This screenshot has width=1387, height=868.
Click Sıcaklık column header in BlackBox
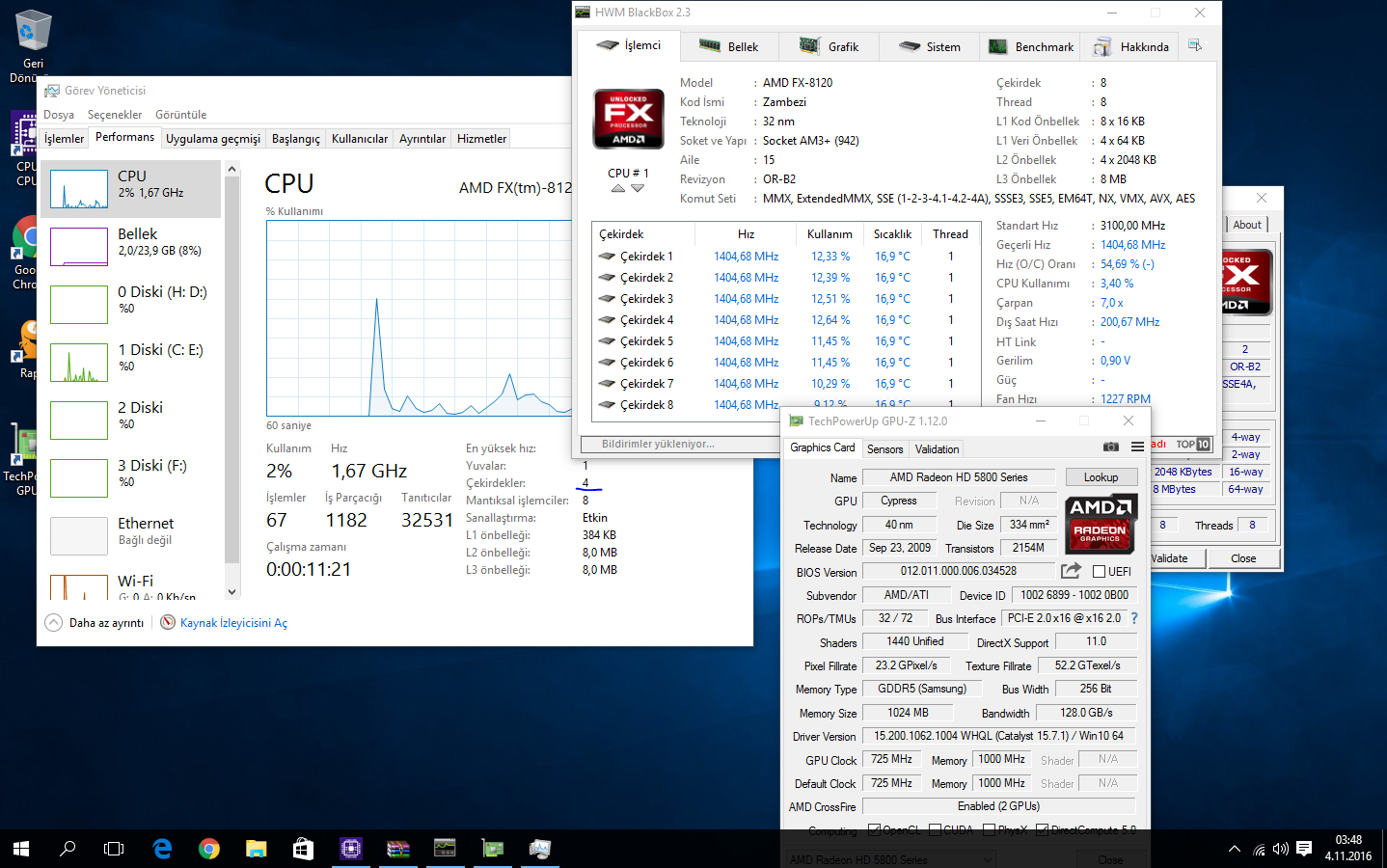click(x=892, y=234)
